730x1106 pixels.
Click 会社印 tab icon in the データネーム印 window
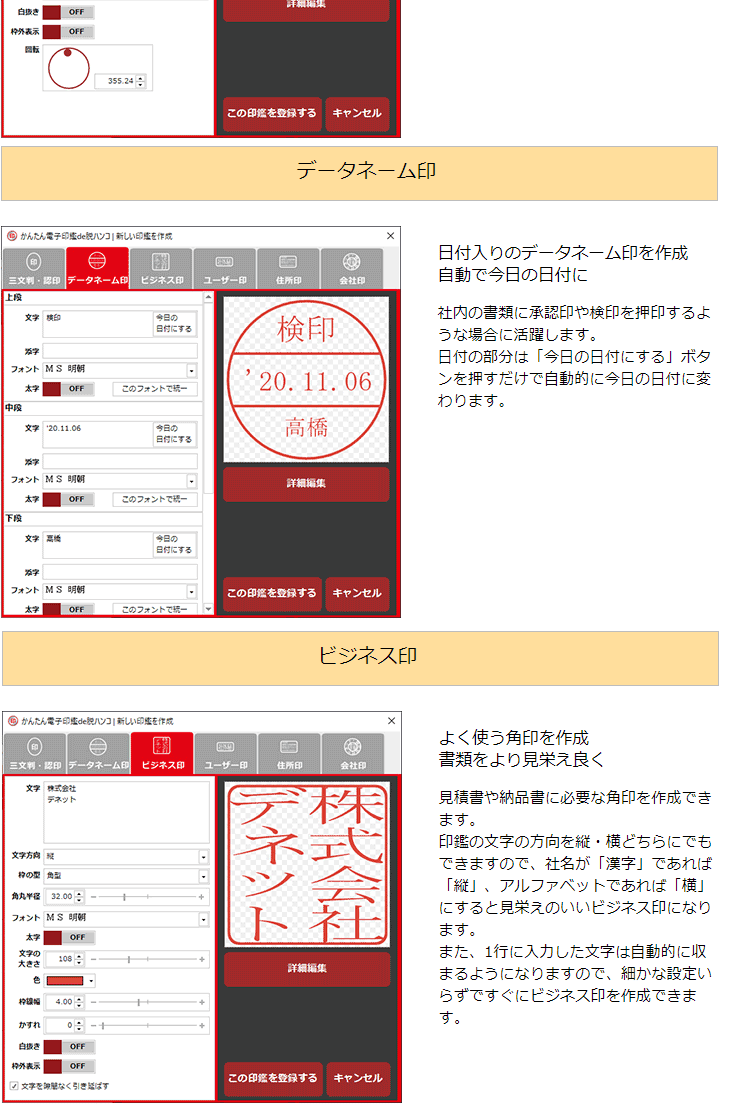click(353, 262)
